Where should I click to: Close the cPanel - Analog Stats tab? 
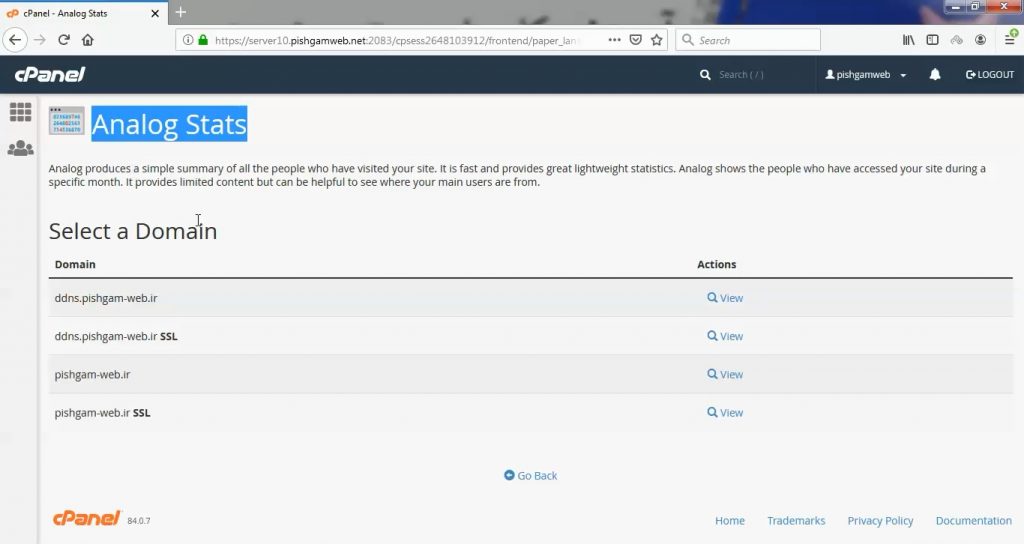(x=155, y=13)
